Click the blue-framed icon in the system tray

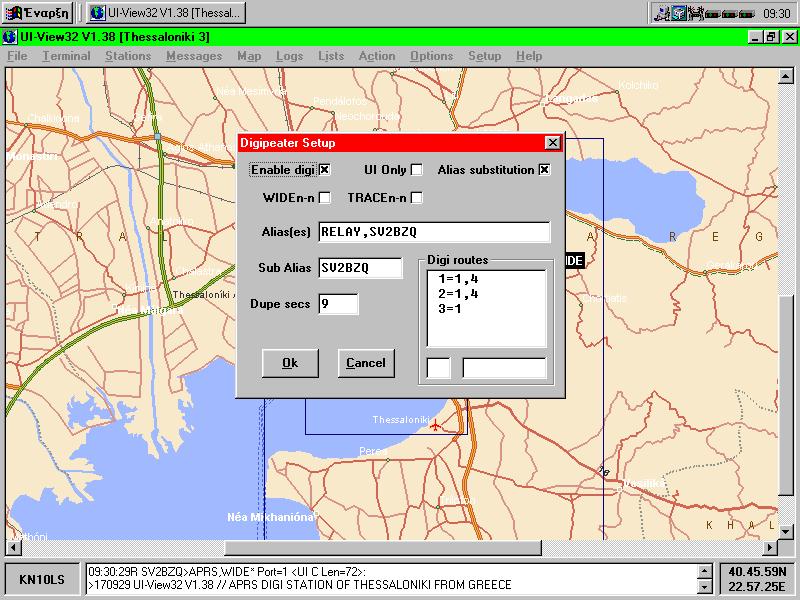click(678, 13)
